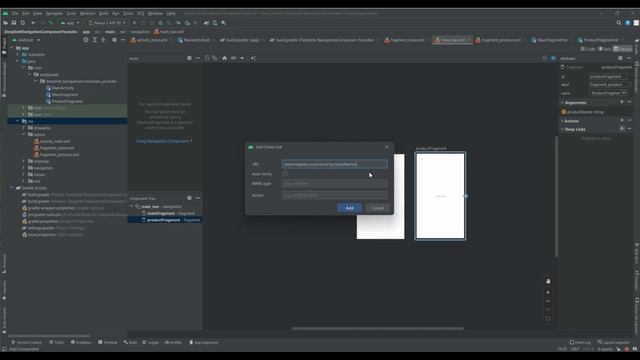Viewport: 640px width, 360px height.
Task: Click the Project panel settings gear icon
Action: (x=114, y=40)
